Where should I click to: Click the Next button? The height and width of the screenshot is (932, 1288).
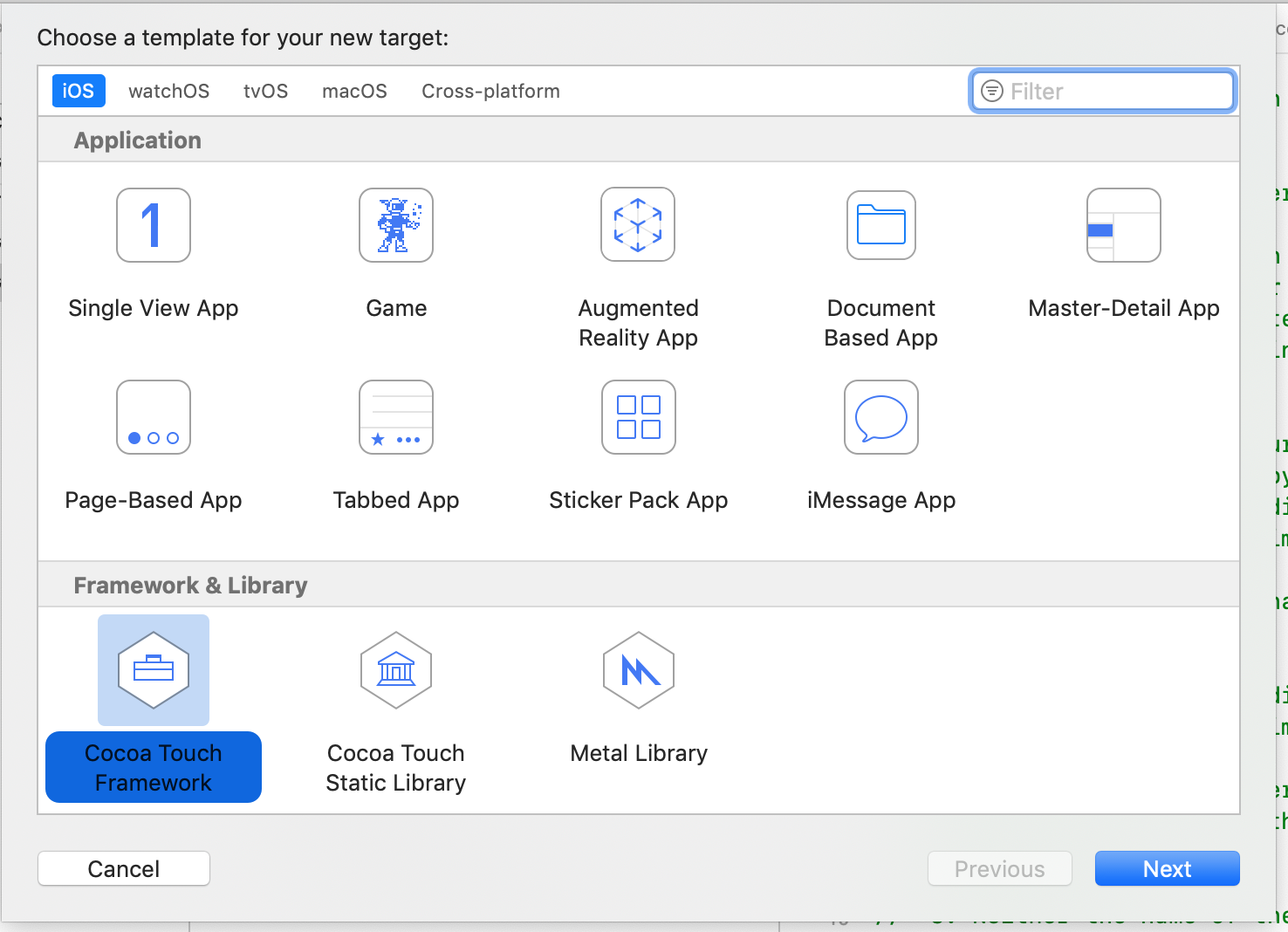tap(1168, 869)
